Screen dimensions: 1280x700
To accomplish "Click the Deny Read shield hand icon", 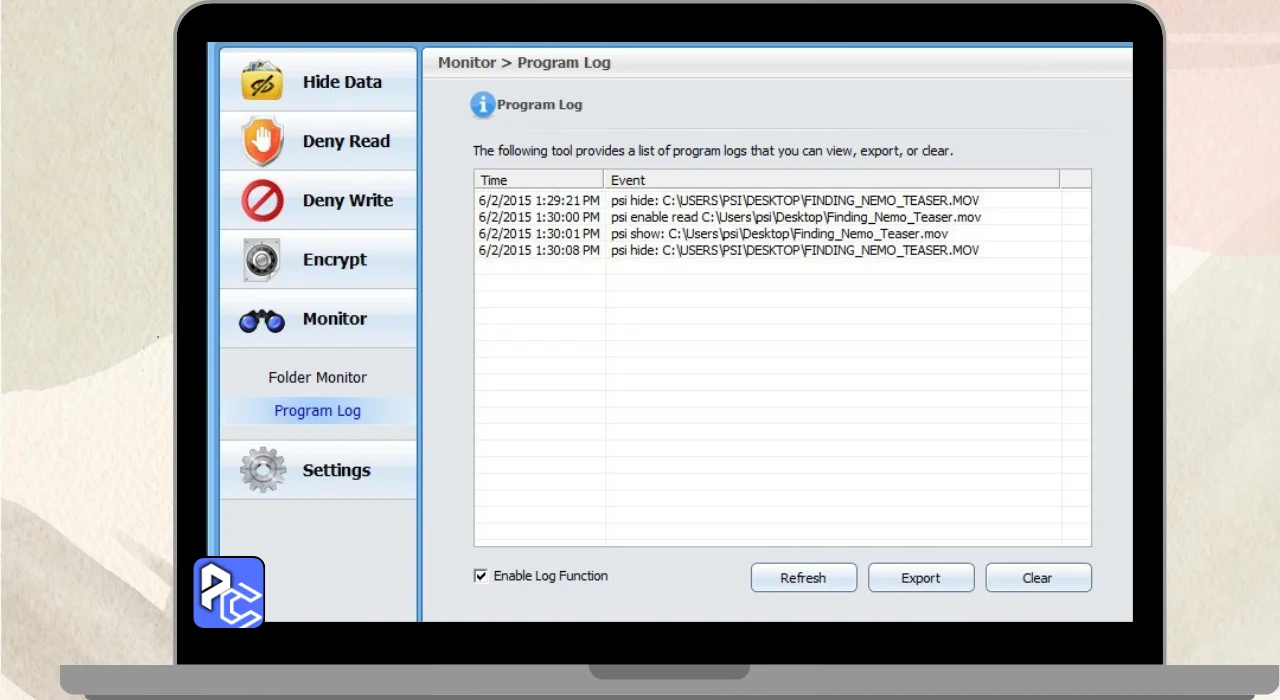I will (263, 141).
